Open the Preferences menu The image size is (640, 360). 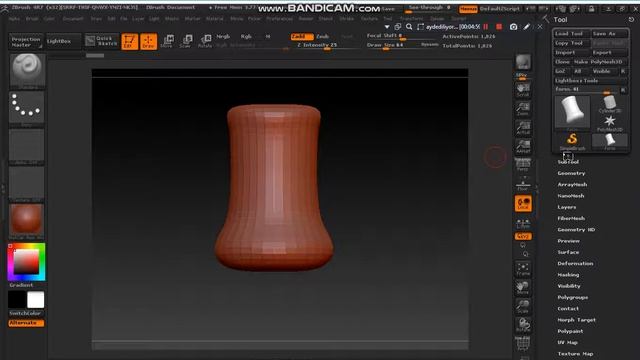[x=280, y=19]
